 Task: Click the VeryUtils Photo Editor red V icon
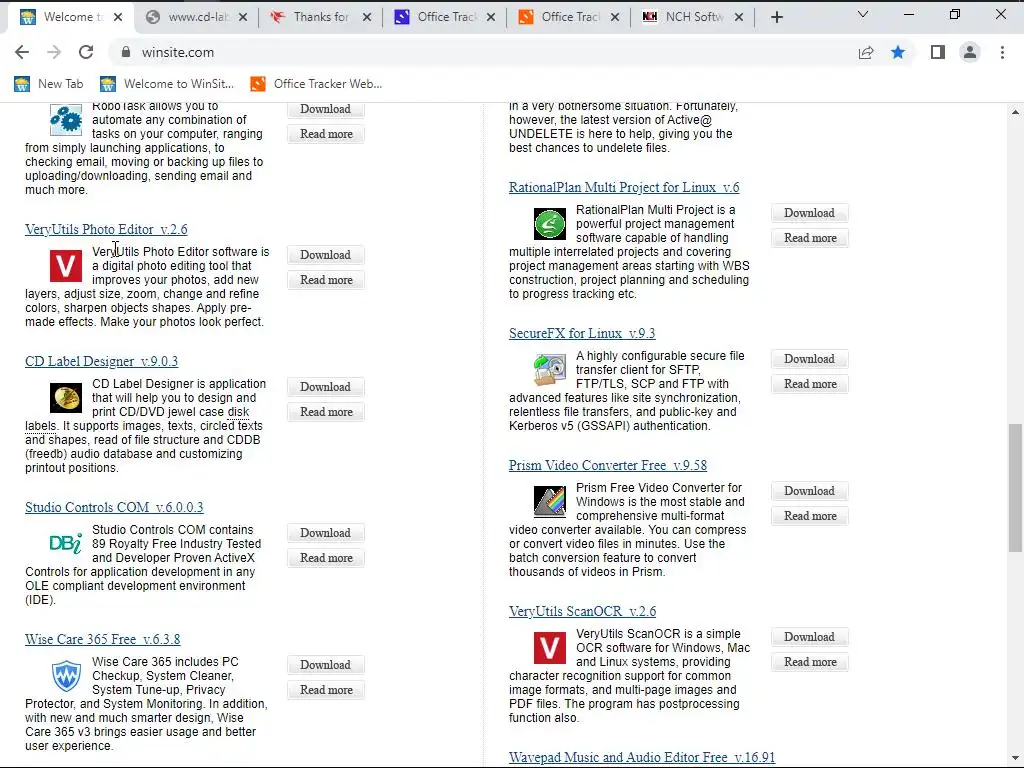[66, 266]
